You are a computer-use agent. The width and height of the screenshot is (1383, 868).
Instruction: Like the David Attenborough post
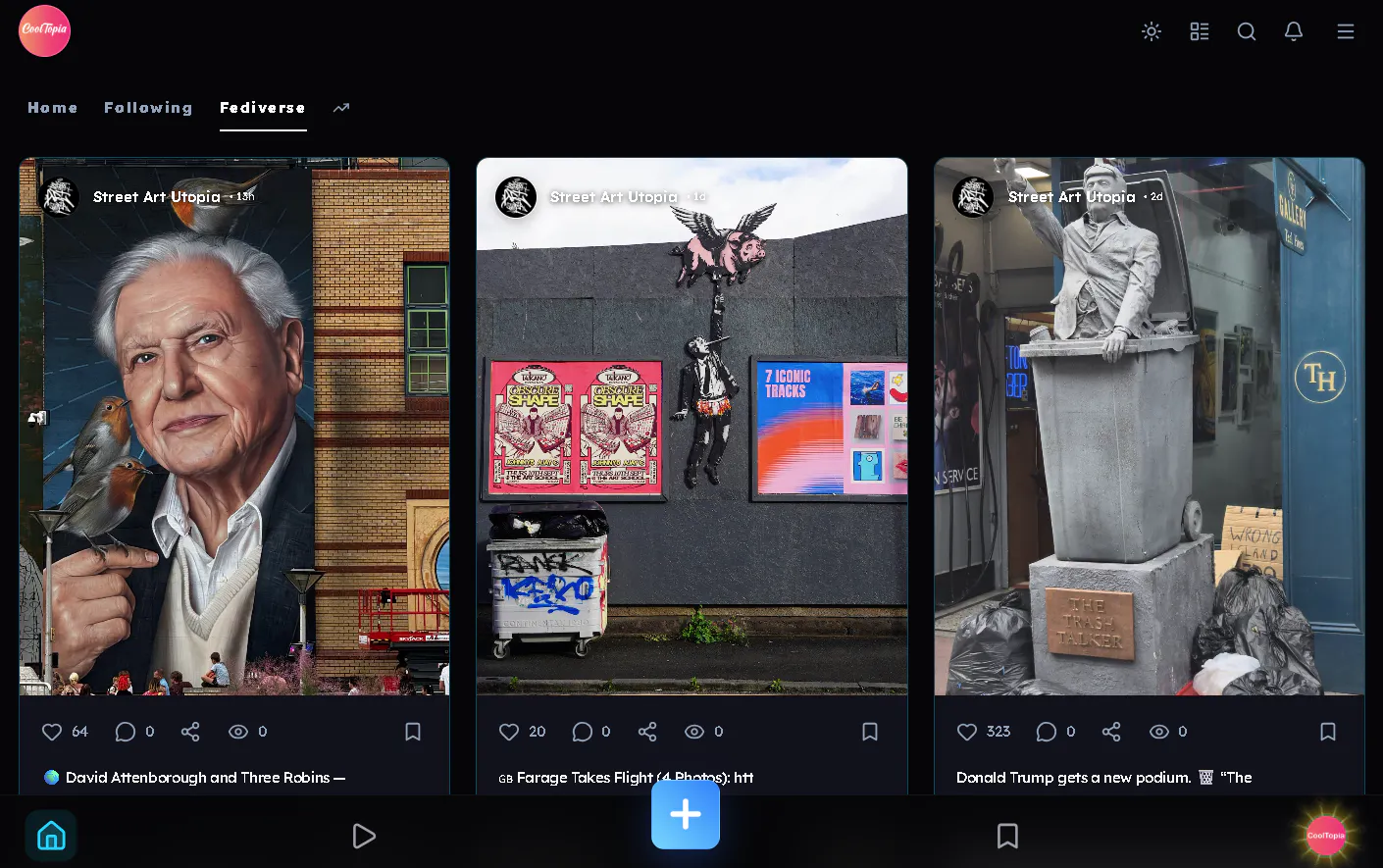click(x=52, y=732)
